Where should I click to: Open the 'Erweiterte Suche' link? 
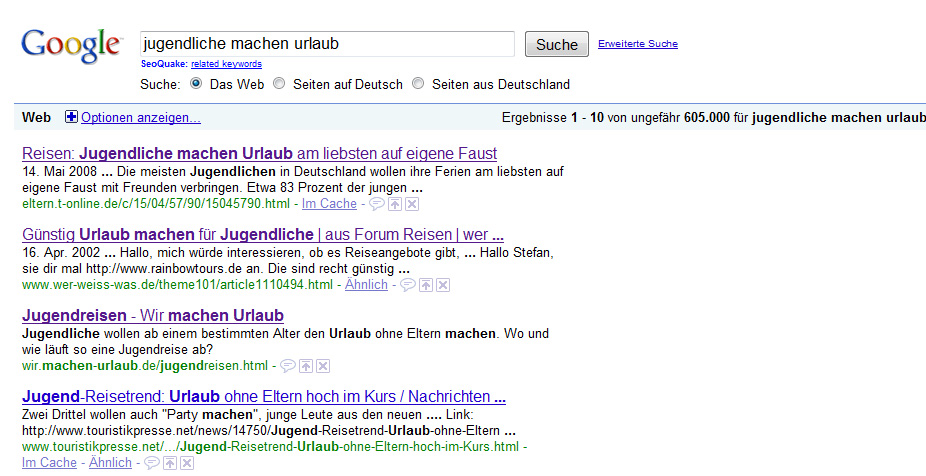point(638,44)
